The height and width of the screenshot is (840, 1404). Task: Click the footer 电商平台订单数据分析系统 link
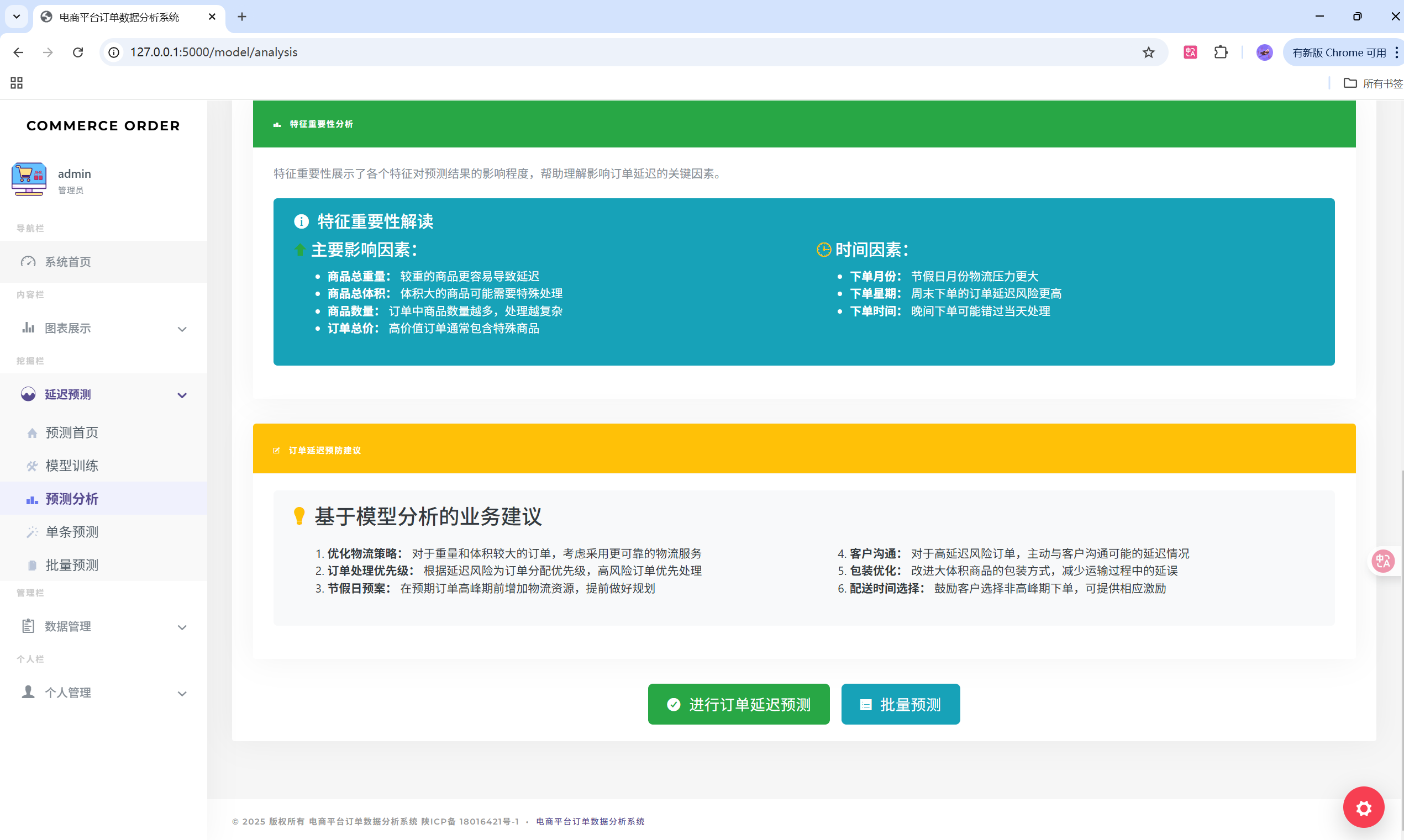point(590,821)
